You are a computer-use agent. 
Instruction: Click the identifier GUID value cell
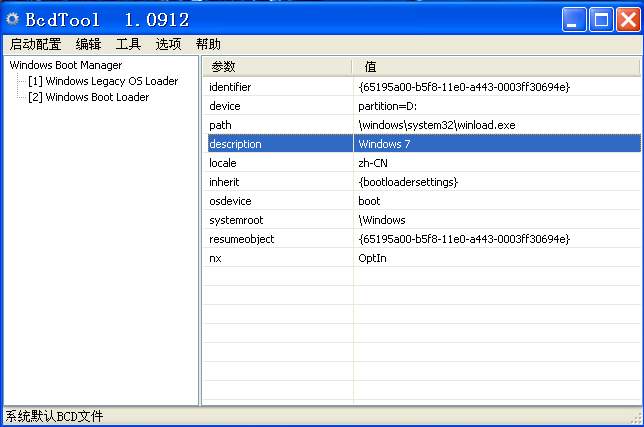click(464, 87)
